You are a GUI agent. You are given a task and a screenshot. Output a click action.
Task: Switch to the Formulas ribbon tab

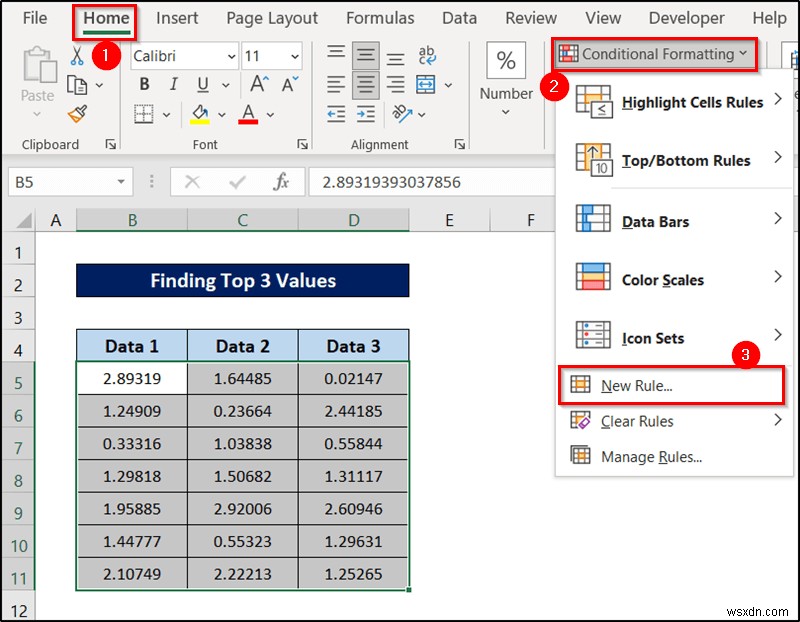tap(380, 17)
